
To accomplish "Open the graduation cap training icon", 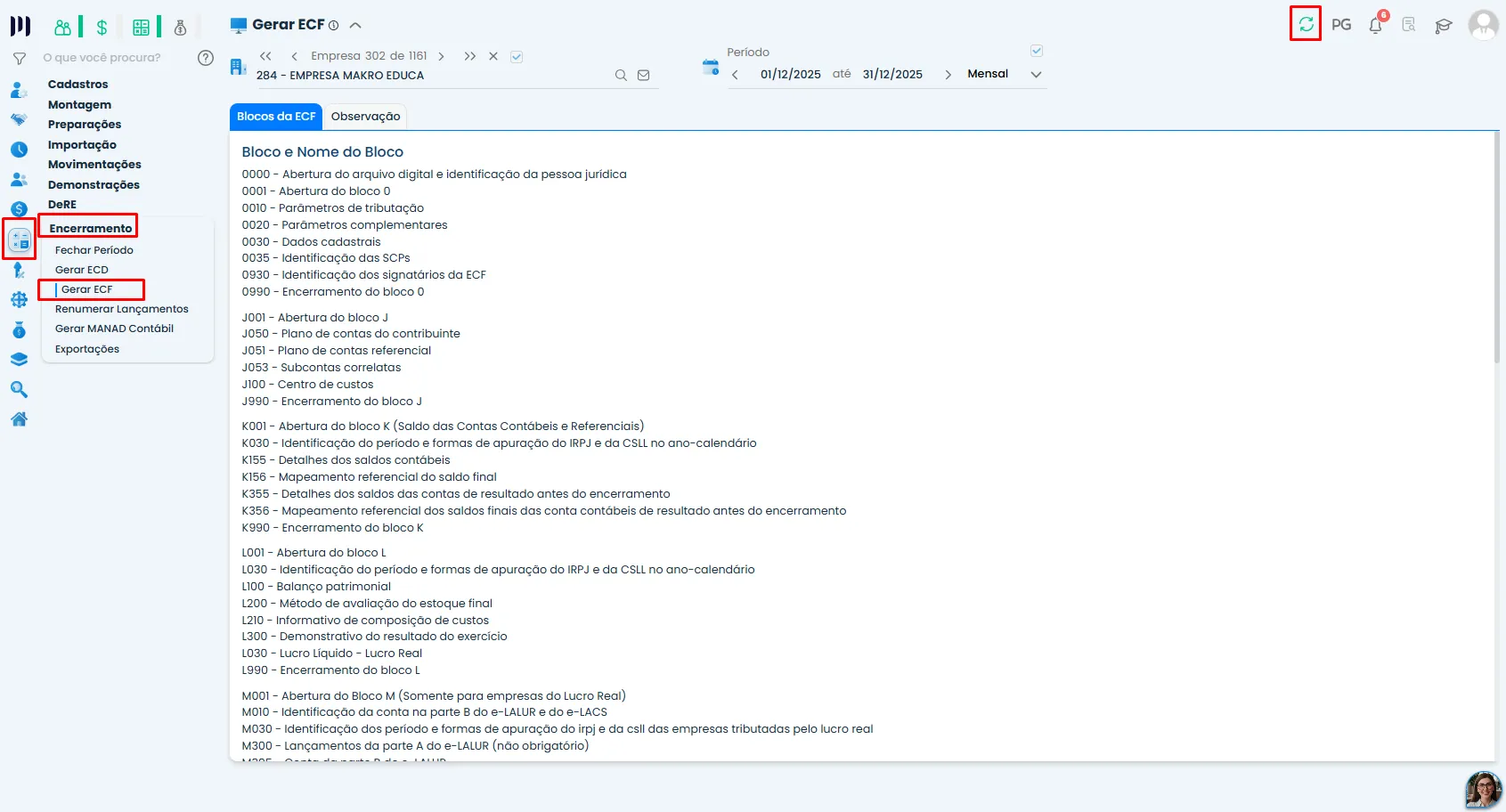I will coord(1444,26).
